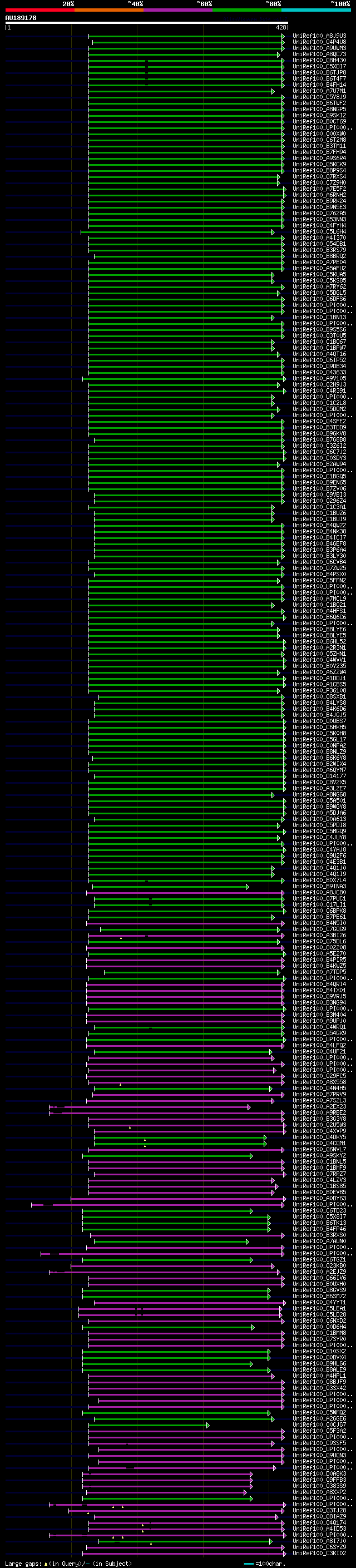This screenshot has width=356, height=1568.
Task: Open hit UniRef100_Q6DFS6
Action: coord(319,299)
